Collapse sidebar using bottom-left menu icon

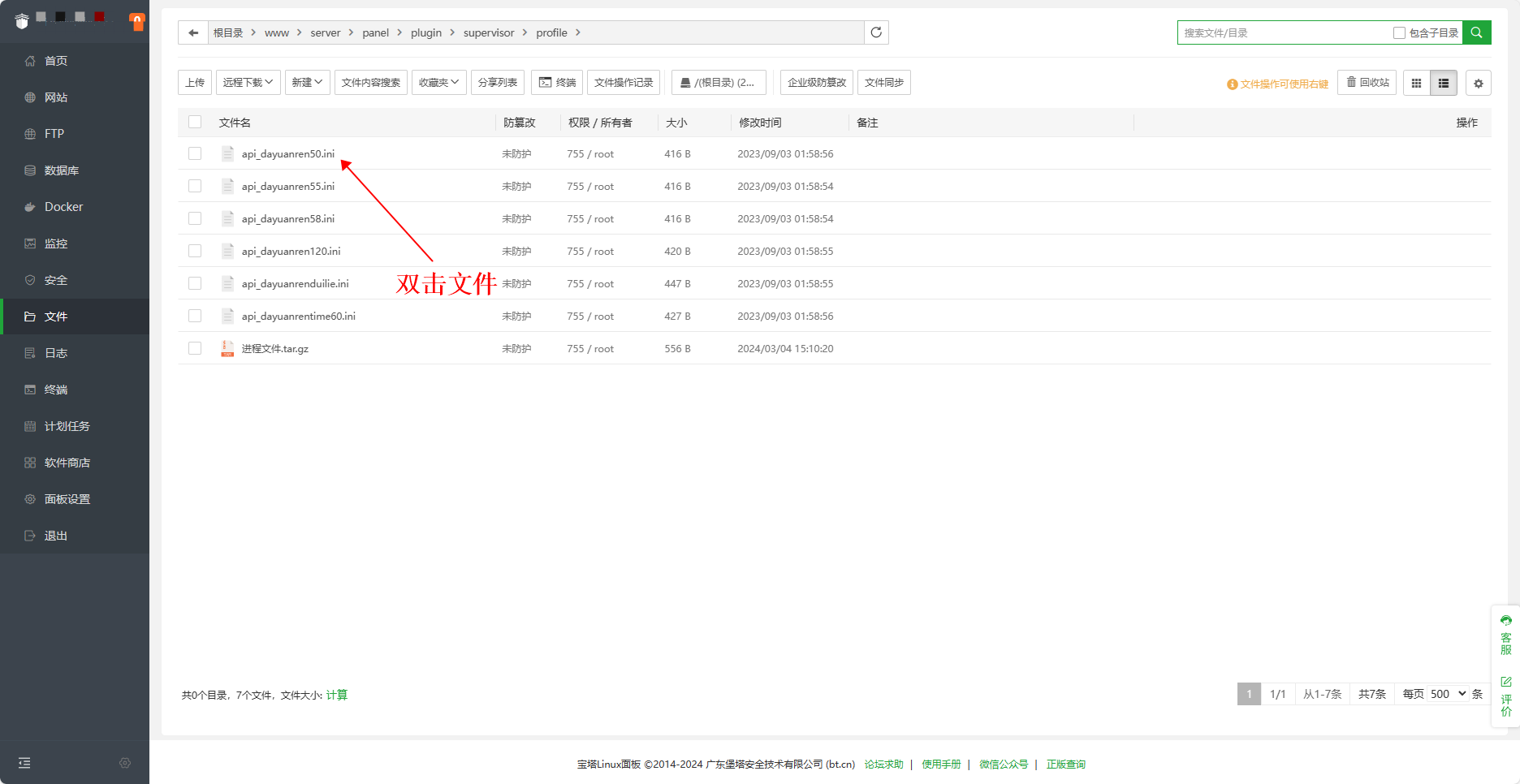pos(24,763)
